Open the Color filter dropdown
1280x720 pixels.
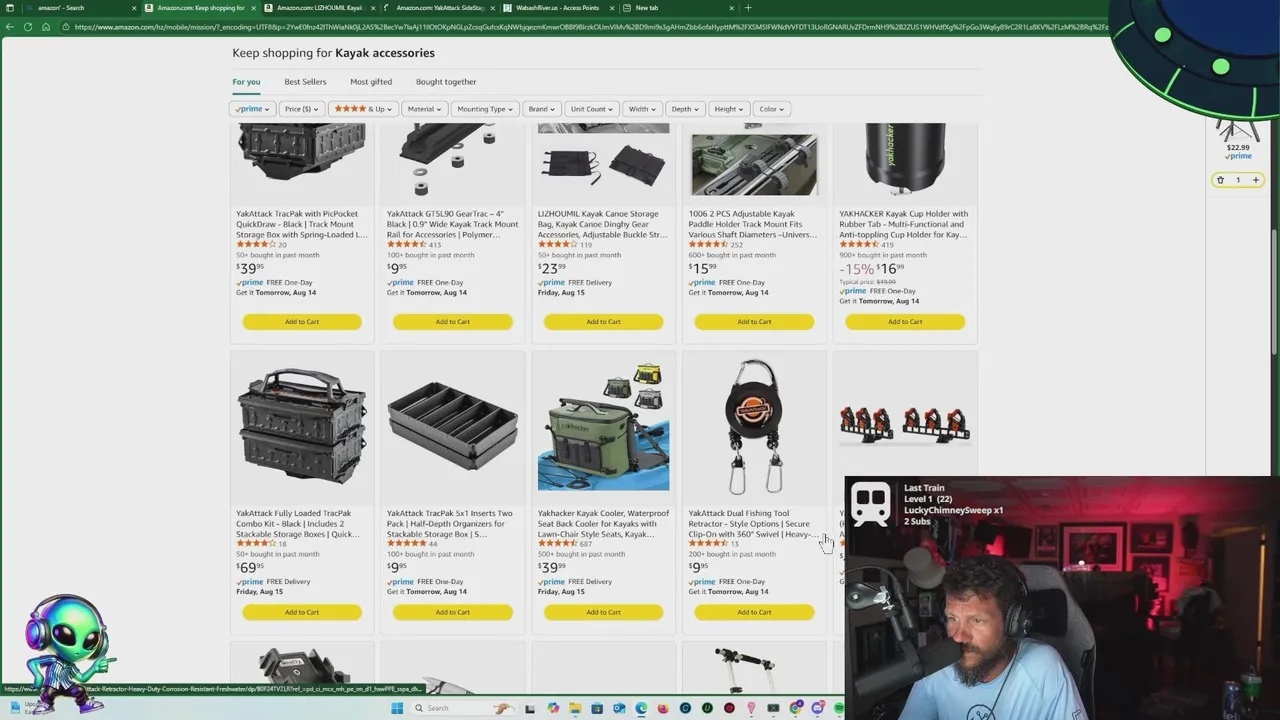point(772,109)
